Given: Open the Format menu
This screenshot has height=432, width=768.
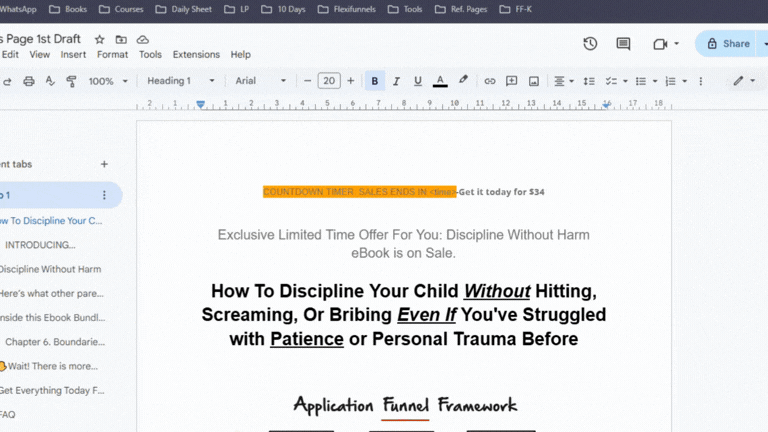Looking at the screenshot, I should click(x=112, y=54).
